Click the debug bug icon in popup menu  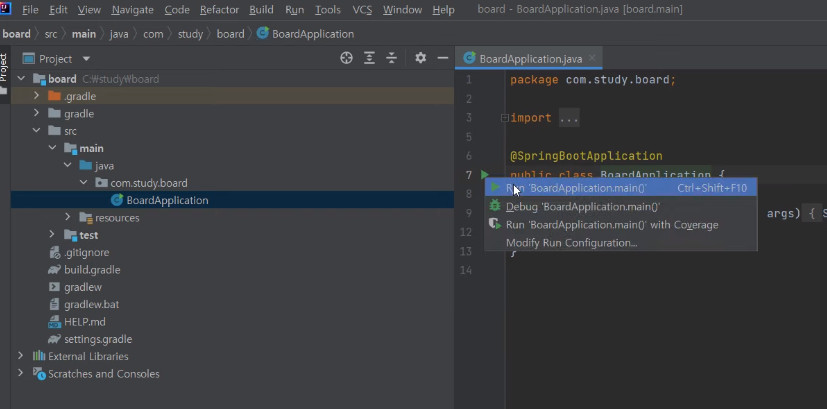coord(495,206)
